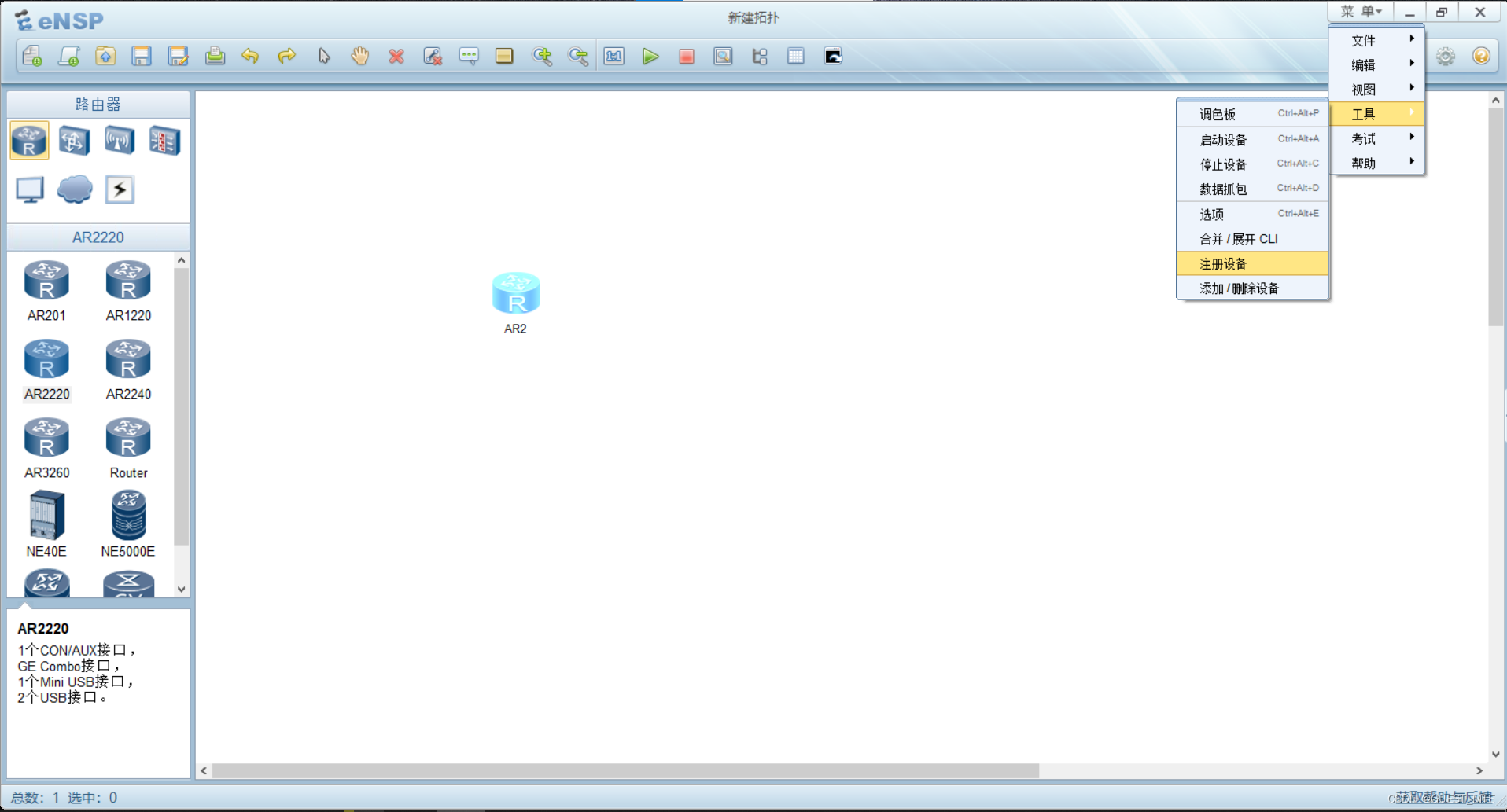Expand the 视图 submenu
1507x812 pixels.
(1377, 89)
